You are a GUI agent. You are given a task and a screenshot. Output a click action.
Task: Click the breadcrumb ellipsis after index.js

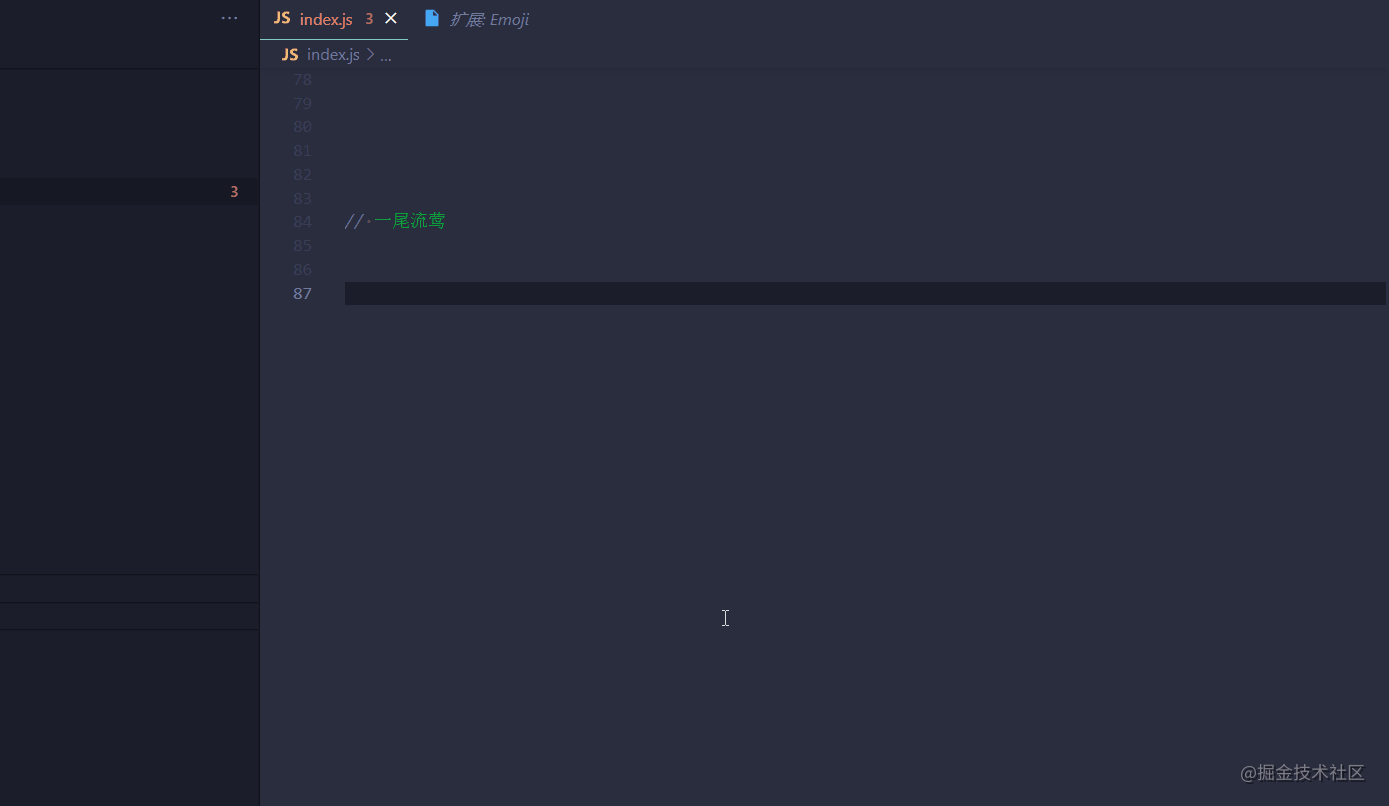[x=385, y=55]
